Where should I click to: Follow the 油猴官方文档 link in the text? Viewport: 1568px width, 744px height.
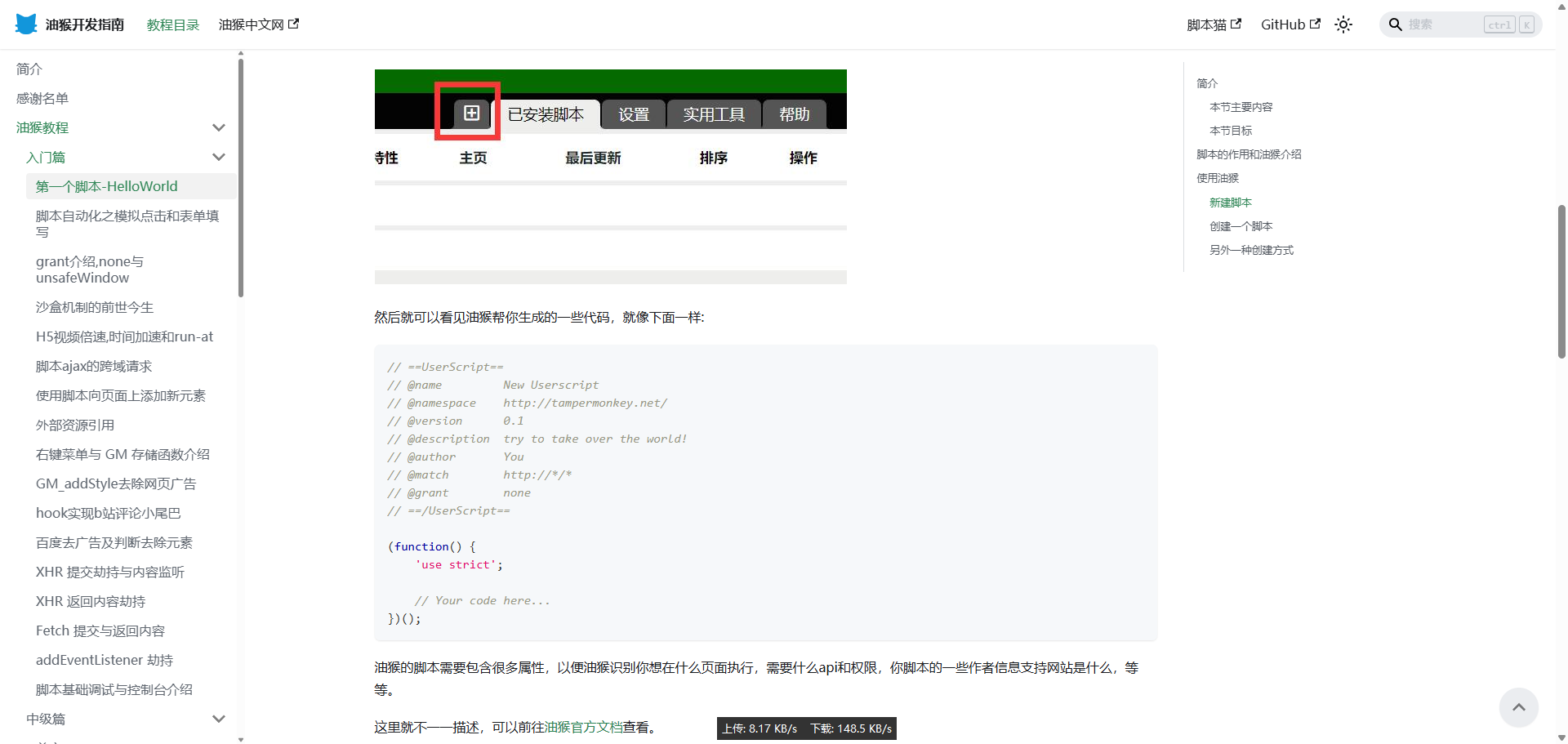(x=582, y=726)
